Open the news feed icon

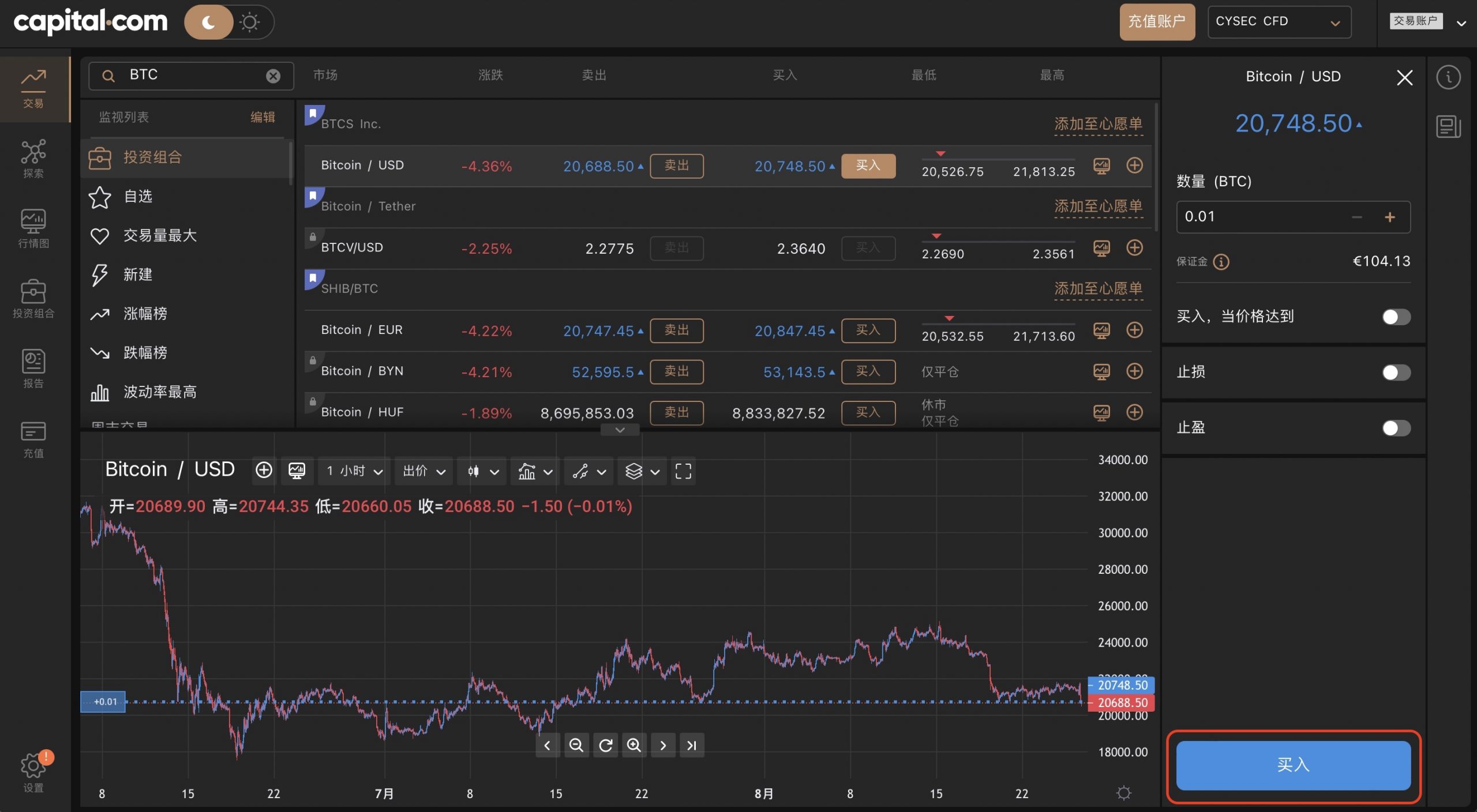pos(1448,126)
